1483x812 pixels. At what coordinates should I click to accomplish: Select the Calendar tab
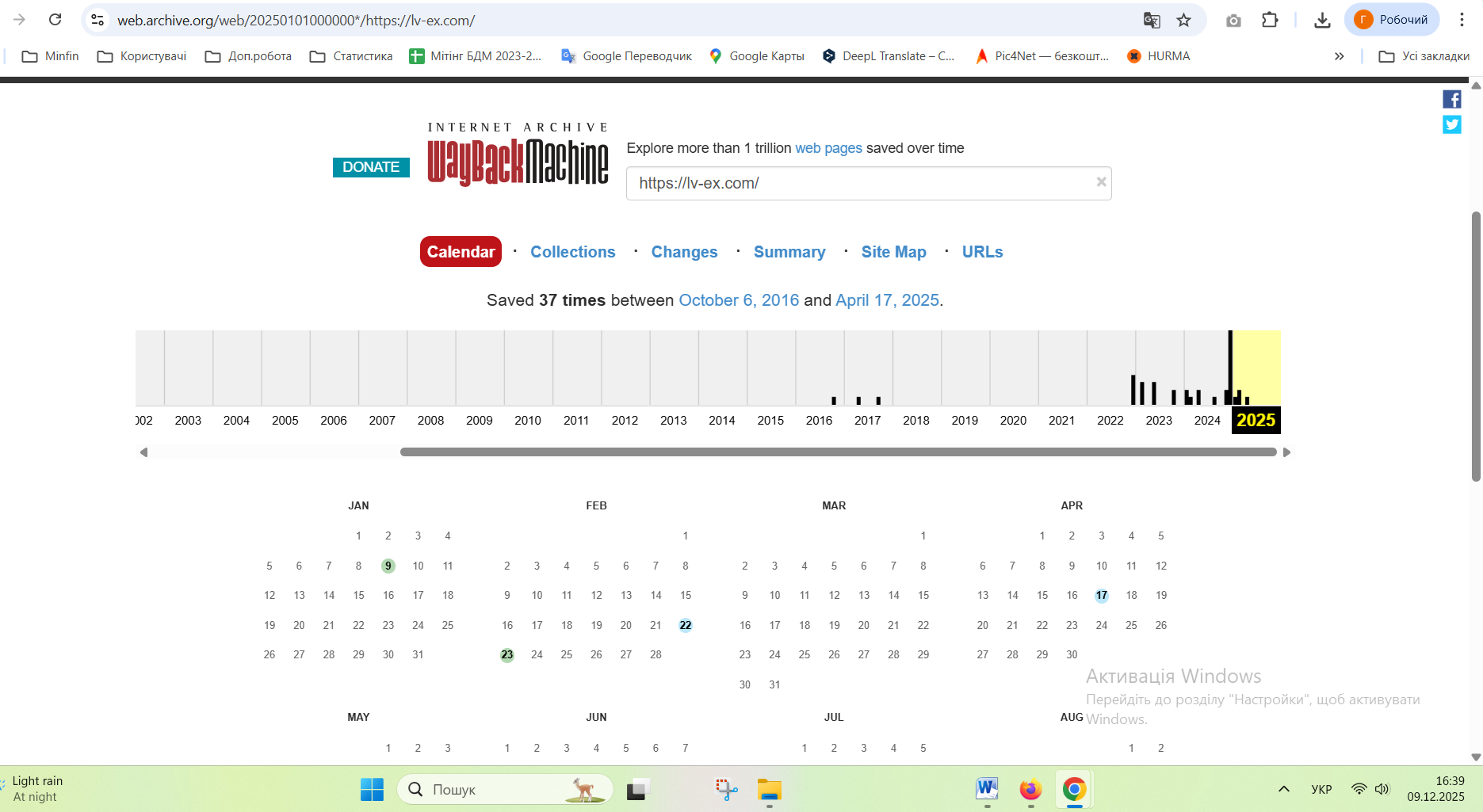461,252
